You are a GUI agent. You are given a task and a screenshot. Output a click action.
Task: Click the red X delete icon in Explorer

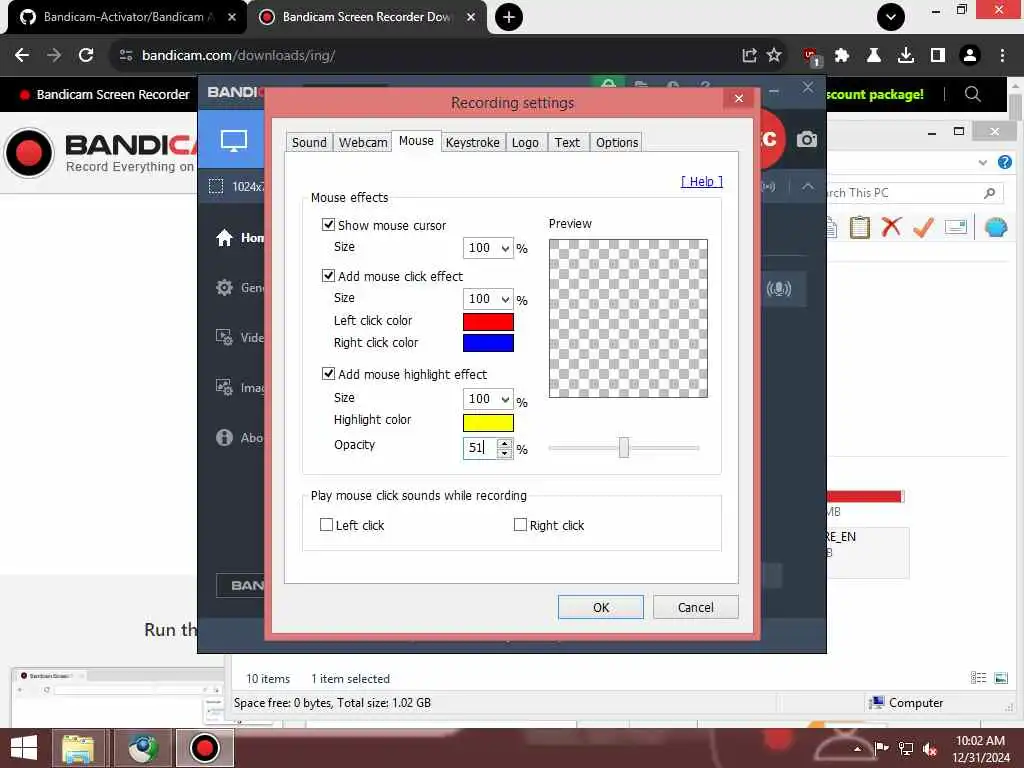click(x=891, y=227)
